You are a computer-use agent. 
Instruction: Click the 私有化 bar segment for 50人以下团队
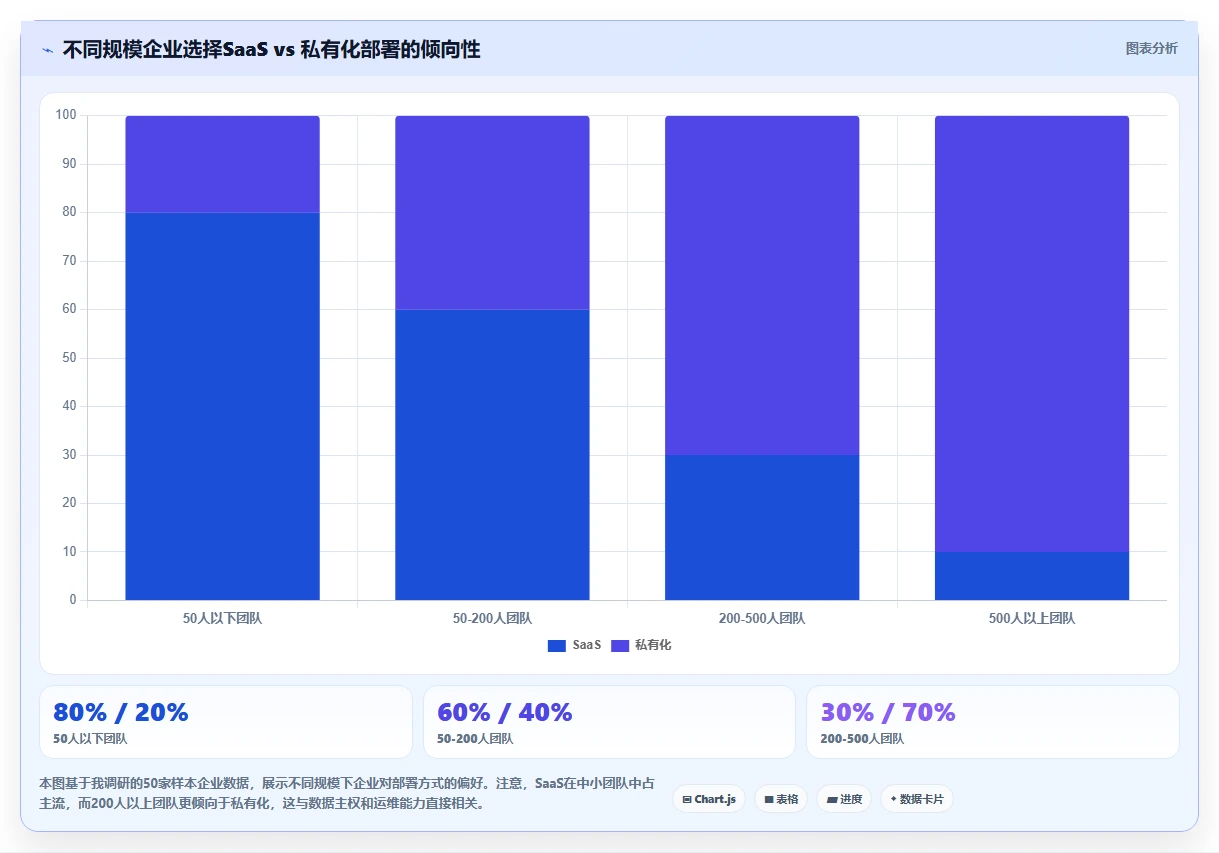222,164
